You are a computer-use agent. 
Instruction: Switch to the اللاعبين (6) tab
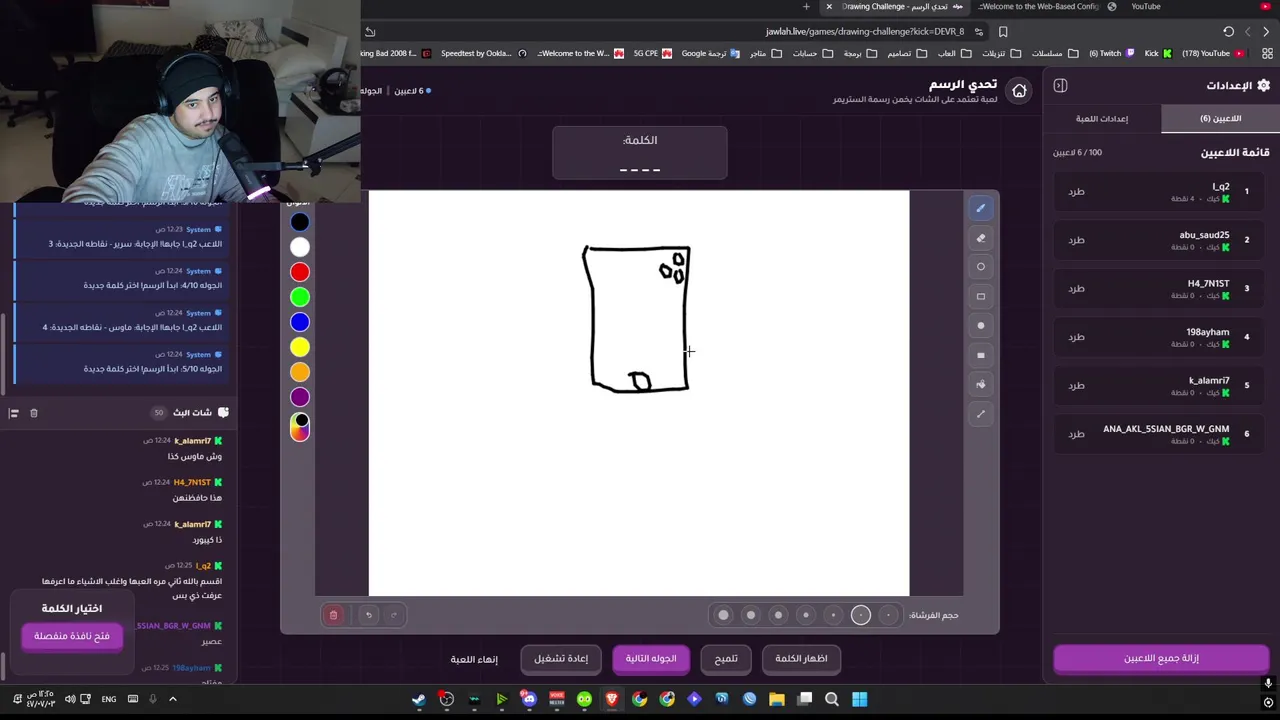coord(1220,119)
